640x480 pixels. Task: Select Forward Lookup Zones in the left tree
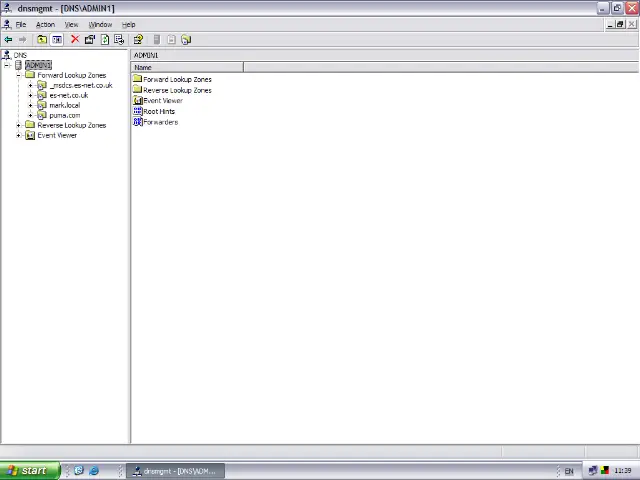pyautogui.click(x=72, y=75)
